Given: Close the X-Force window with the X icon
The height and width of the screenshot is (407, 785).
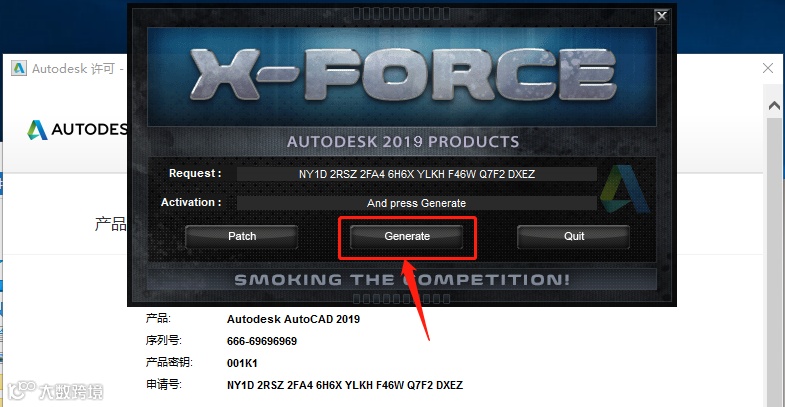Looking at the screenshot, I should 662,16.
